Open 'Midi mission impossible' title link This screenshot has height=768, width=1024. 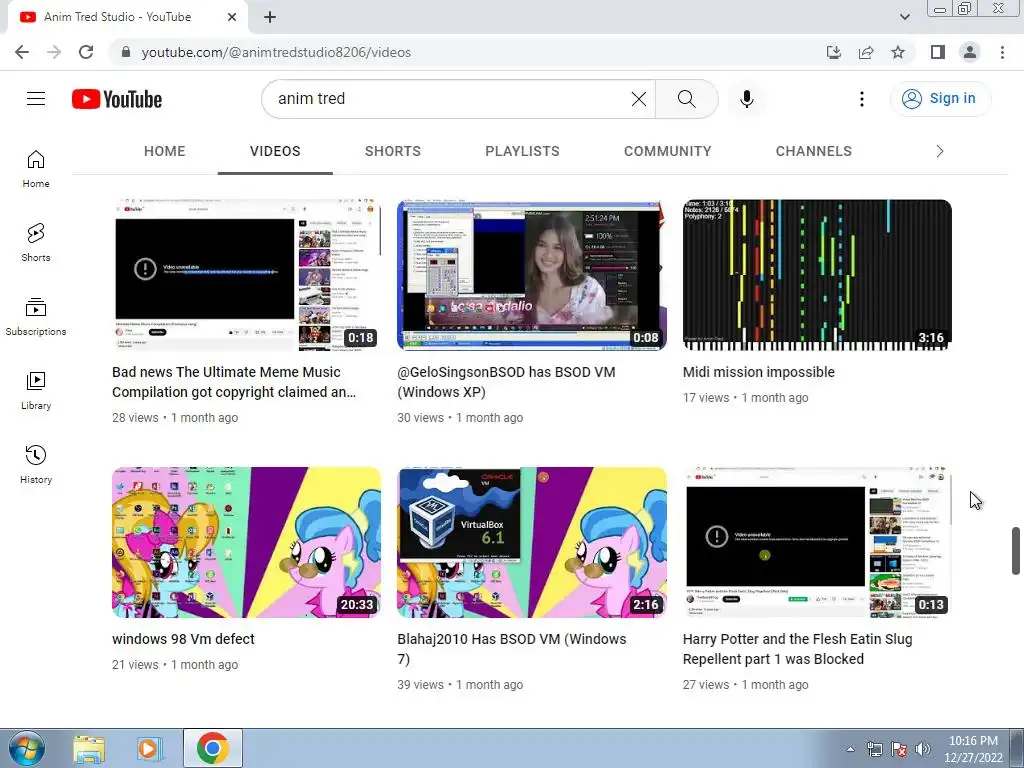(758, 372)
